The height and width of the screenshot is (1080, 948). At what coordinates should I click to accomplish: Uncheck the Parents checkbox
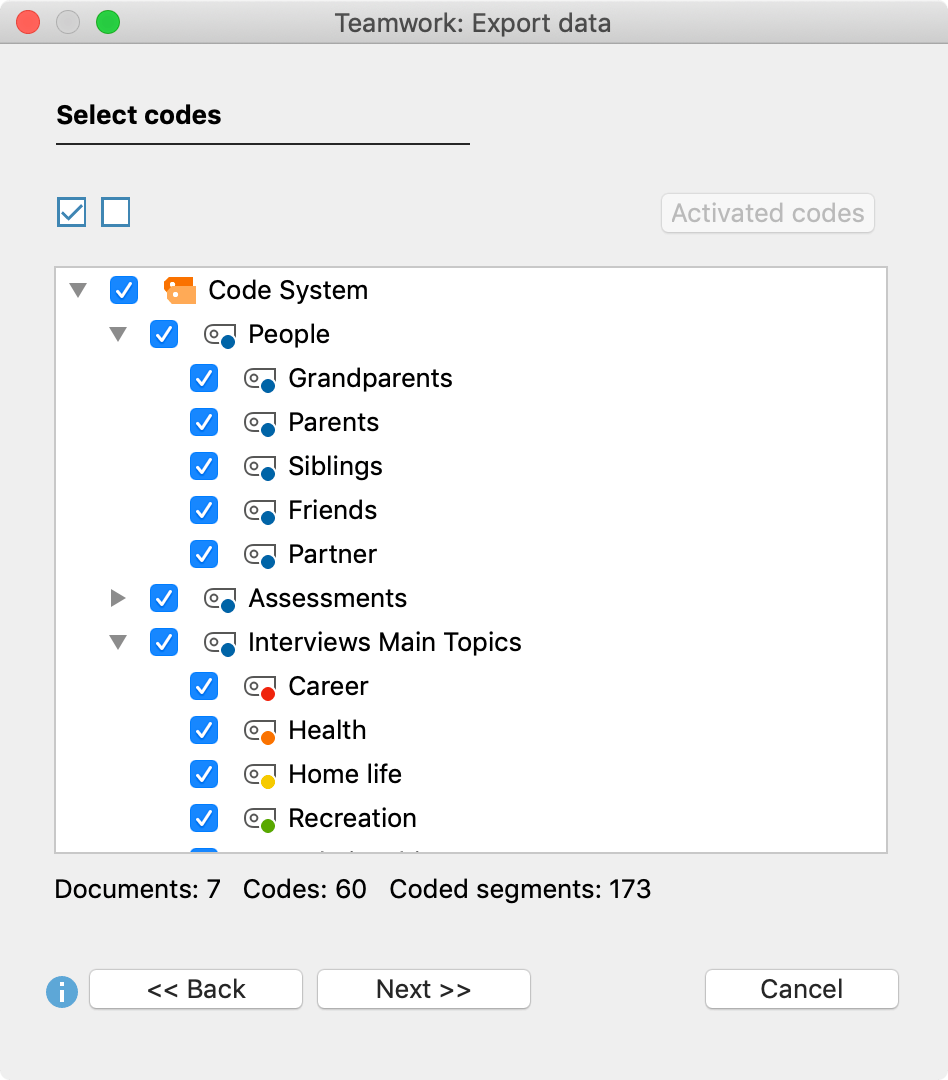[204, 422]
